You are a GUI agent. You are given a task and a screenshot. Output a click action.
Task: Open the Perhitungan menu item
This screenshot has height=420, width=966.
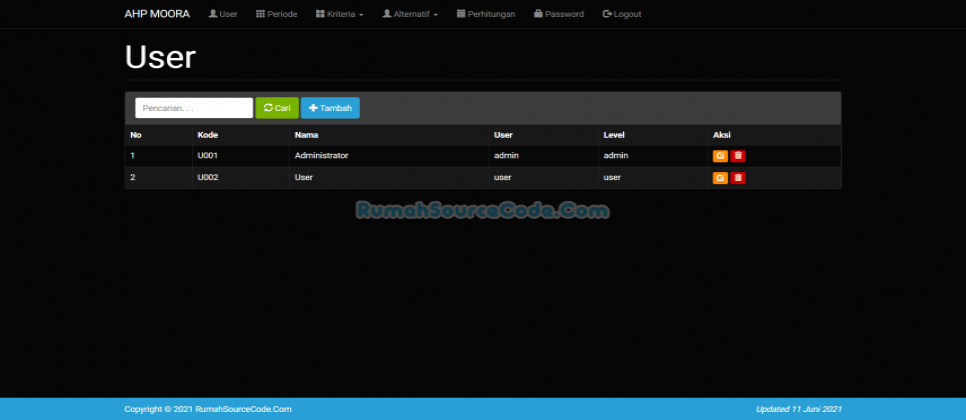pyautogui.click(x=486, y=14)
